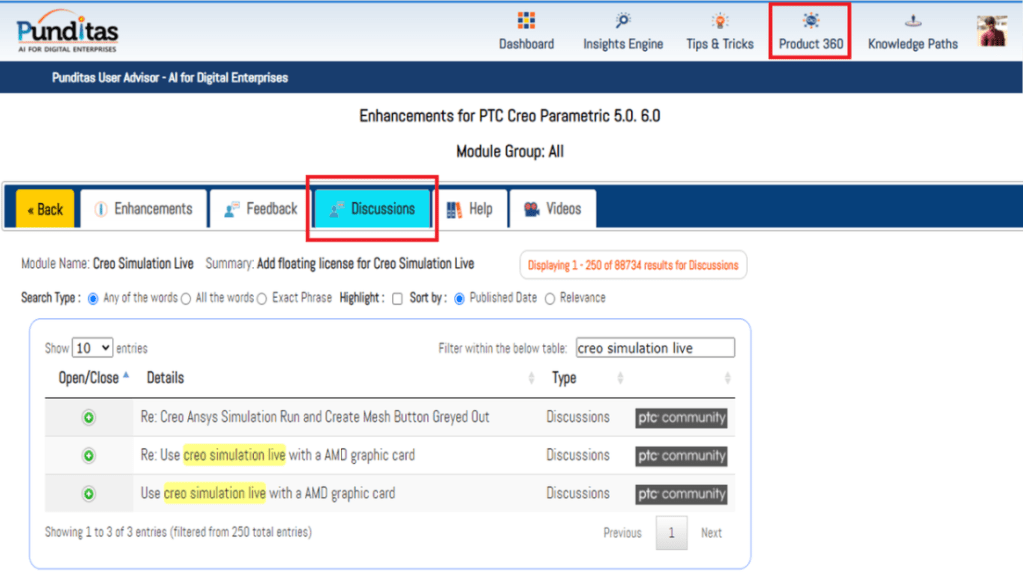Click the user profile avatar
Image resolution: width=1023 pixels, height=572 pixels.
[992, 31]
